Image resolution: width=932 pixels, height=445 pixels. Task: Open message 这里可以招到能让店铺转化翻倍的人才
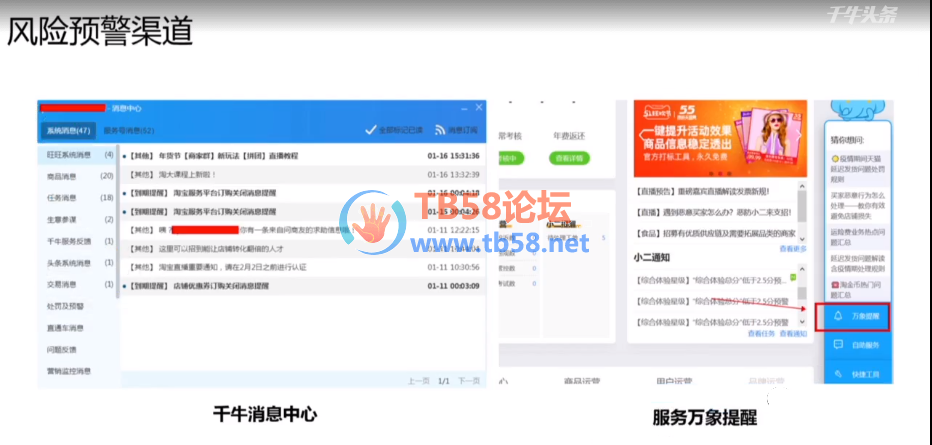(x=303, y=249)
